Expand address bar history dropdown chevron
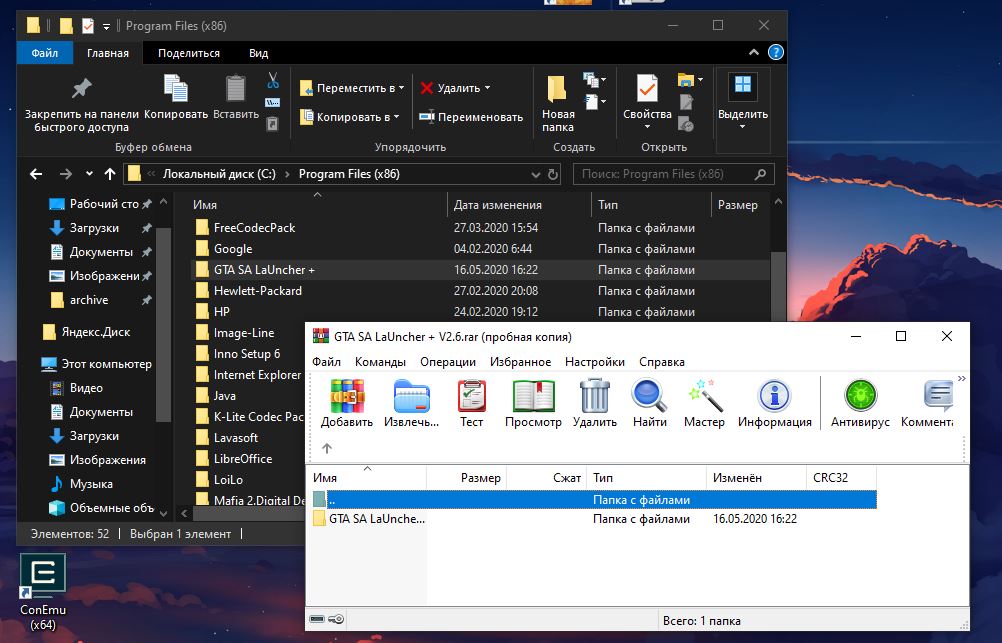Viewport: 1002px width, 643px height. coord(536,174)
